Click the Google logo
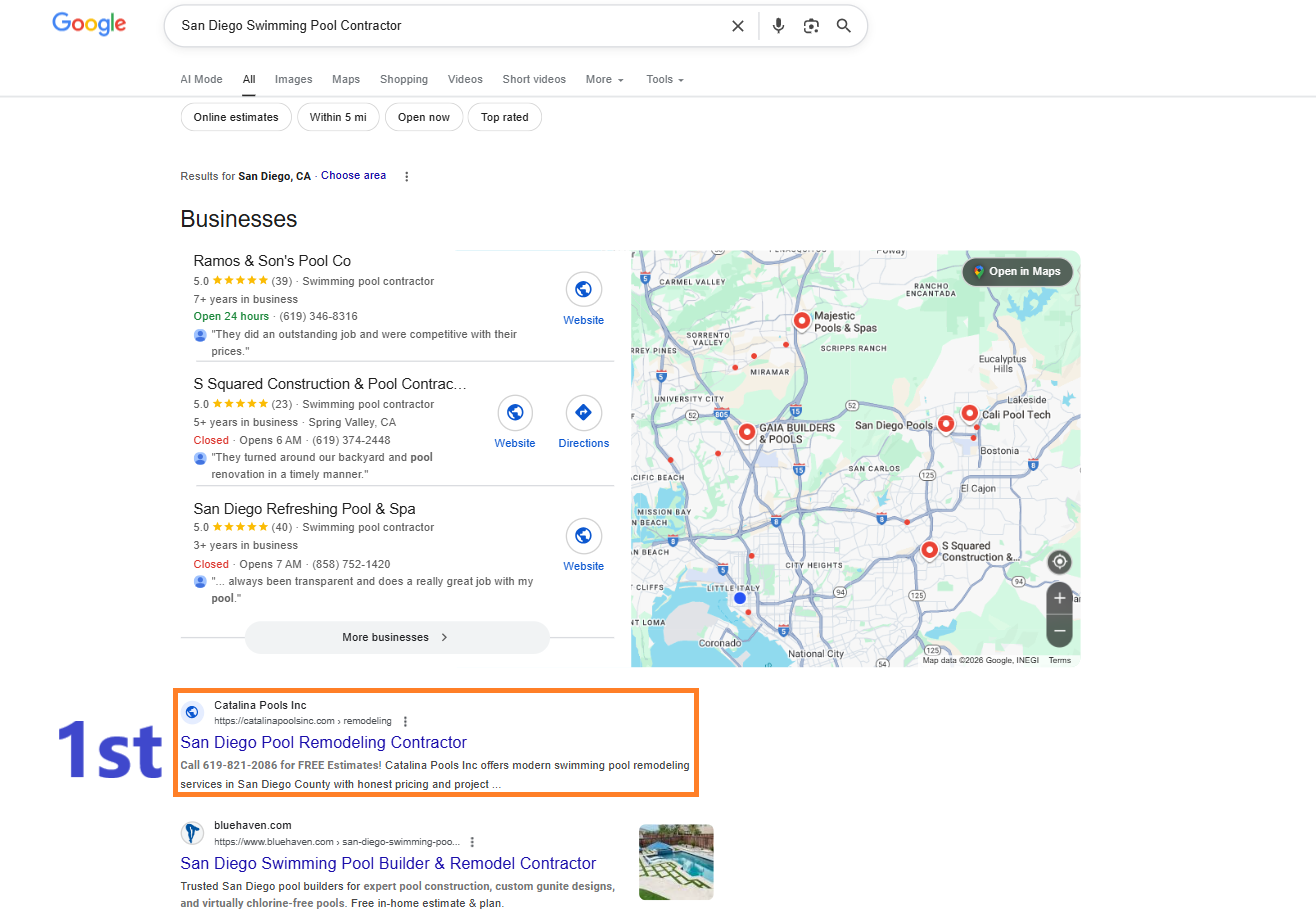The image size is (1316, 912). (89, 24)
